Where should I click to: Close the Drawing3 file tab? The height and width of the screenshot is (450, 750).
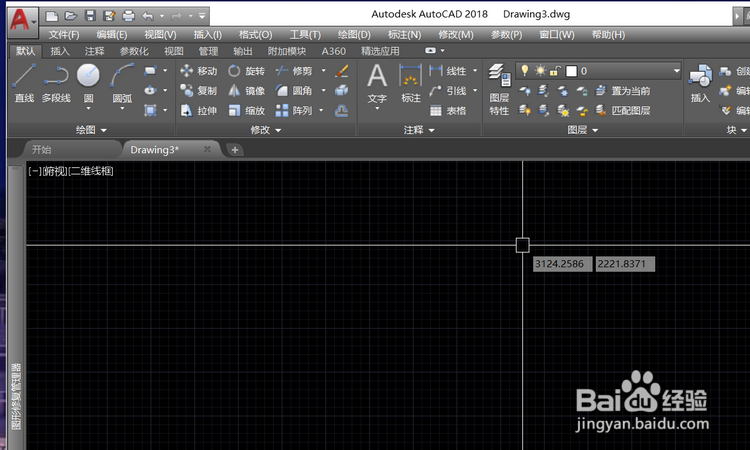pyautogui.click(x=207, y=149)
